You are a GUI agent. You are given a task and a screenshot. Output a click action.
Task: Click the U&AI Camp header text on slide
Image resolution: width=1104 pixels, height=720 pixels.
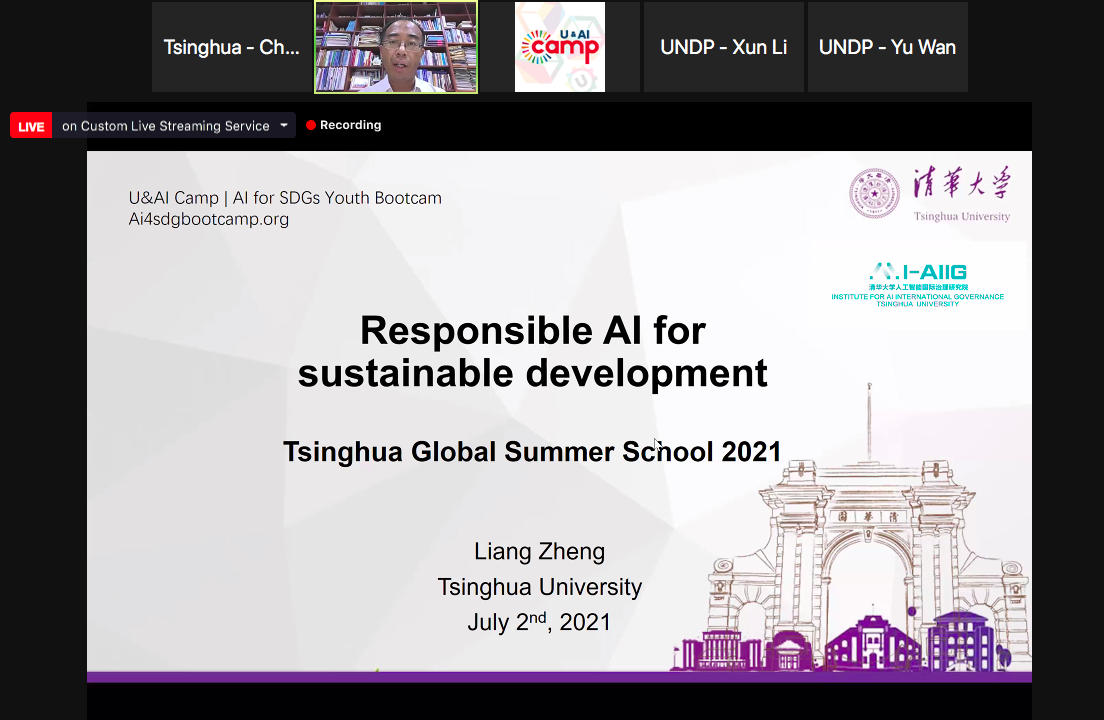point(285,198)
